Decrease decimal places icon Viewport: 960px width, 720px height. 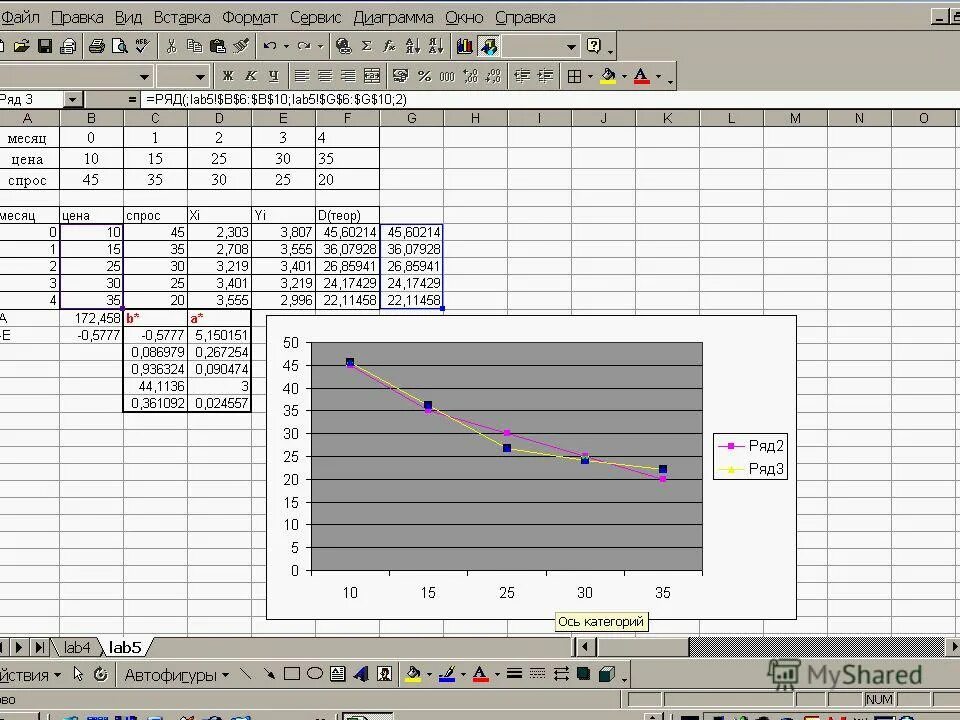(493, 76)
